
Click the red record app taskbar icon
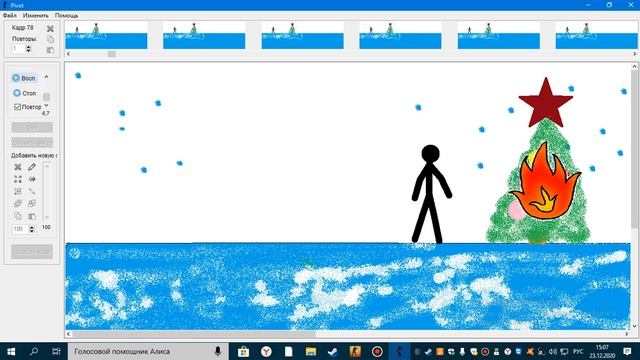pos(377,351)
